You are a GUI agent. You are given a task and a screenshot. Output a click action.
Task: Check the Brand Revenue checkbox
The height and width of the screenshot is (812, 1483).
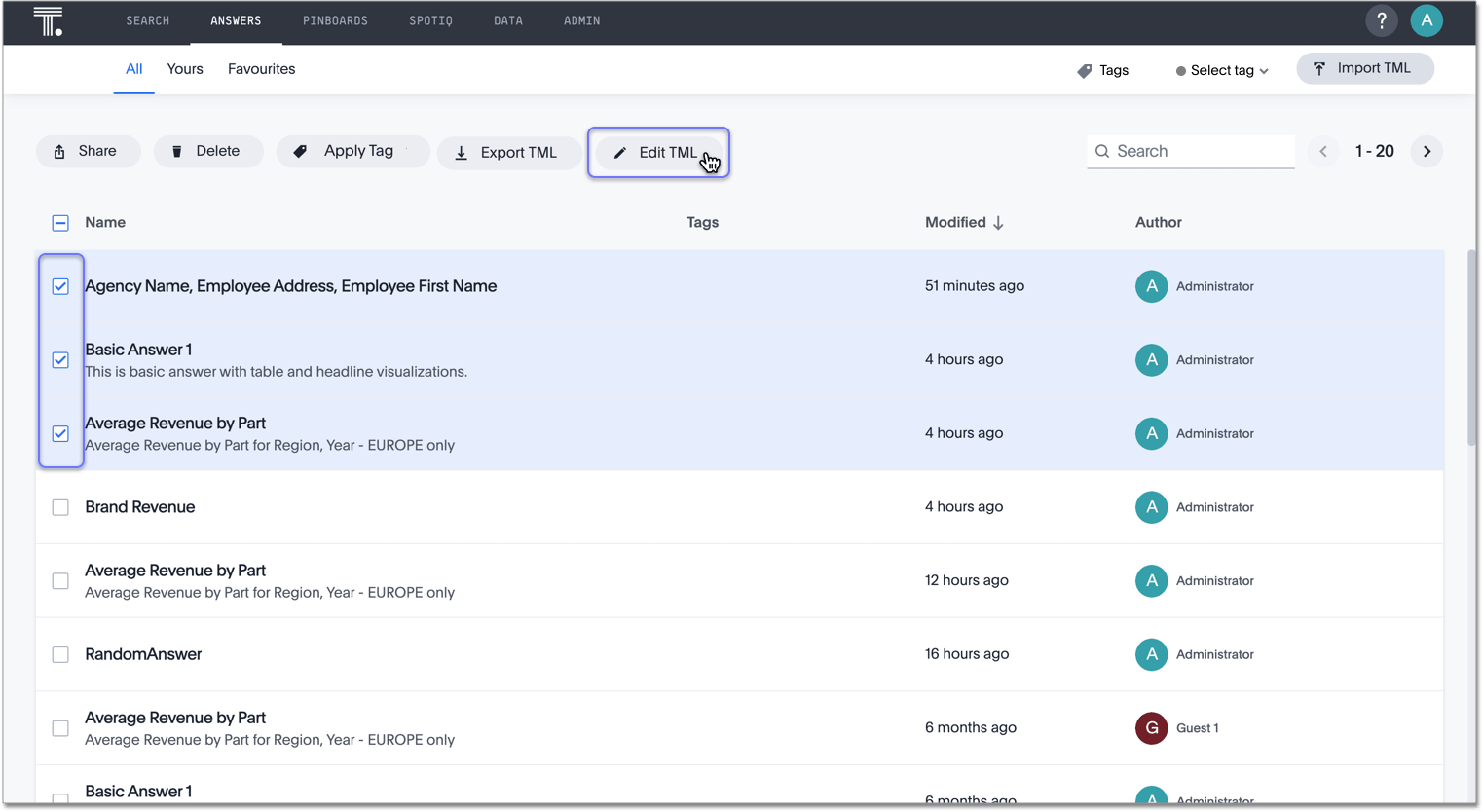60,507
